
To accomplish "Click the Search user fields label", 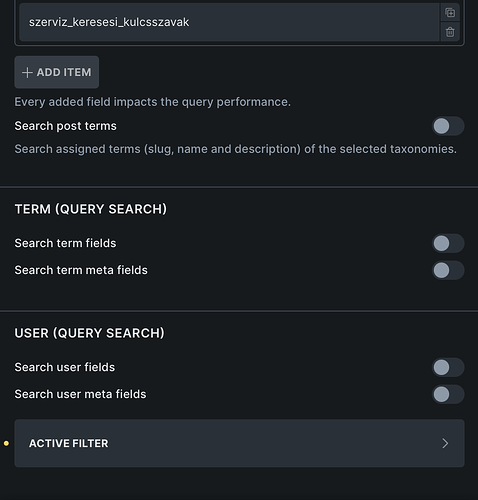I will 65,367.
